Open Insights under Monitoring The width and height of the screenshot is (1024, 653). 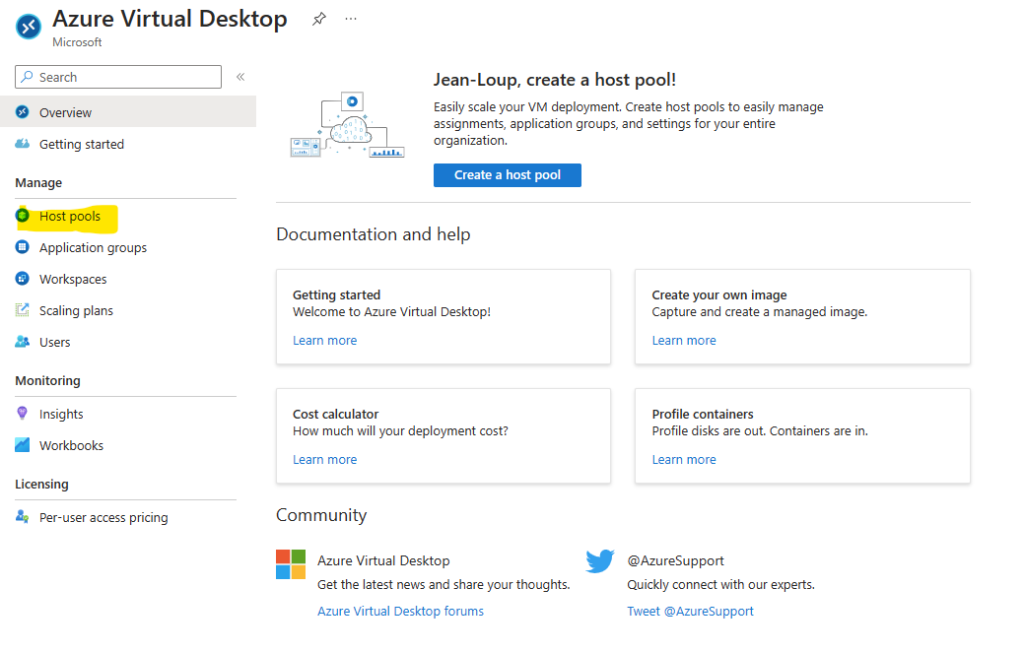click(61, 414)
